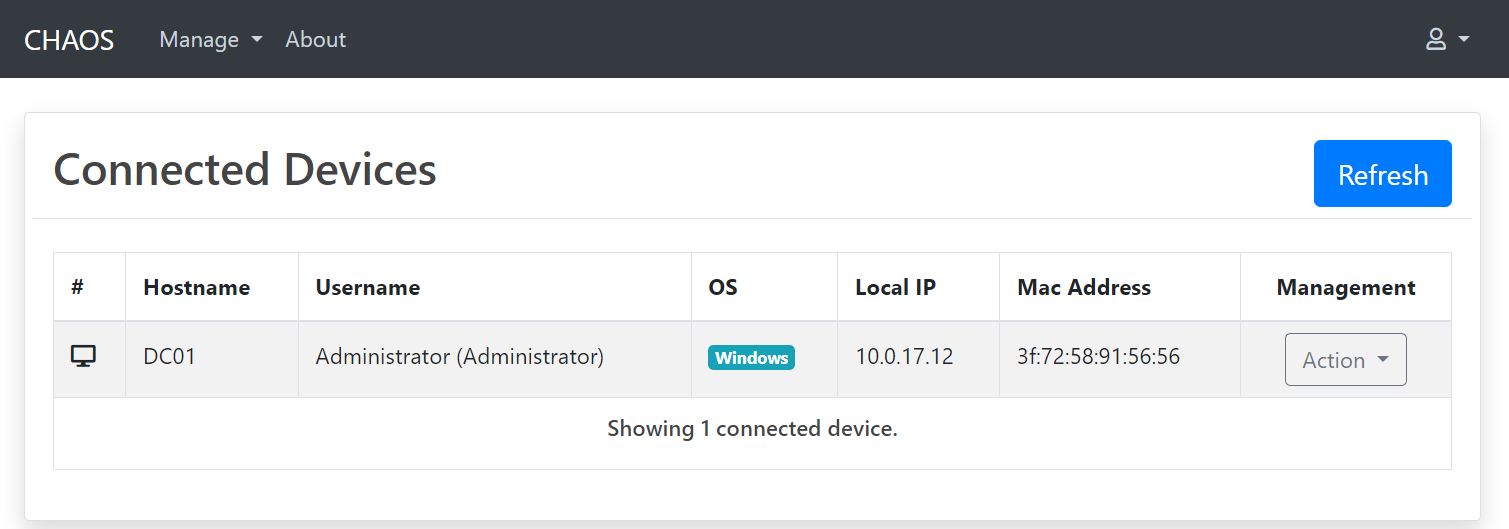Click the OS column header
Screen dimensions: 1509x529
[x=722, y=288]
